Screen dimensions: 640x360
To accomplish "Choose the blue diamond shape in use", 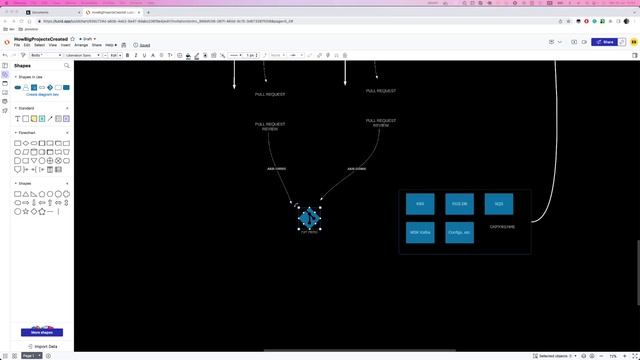I will tap(50, 87).
